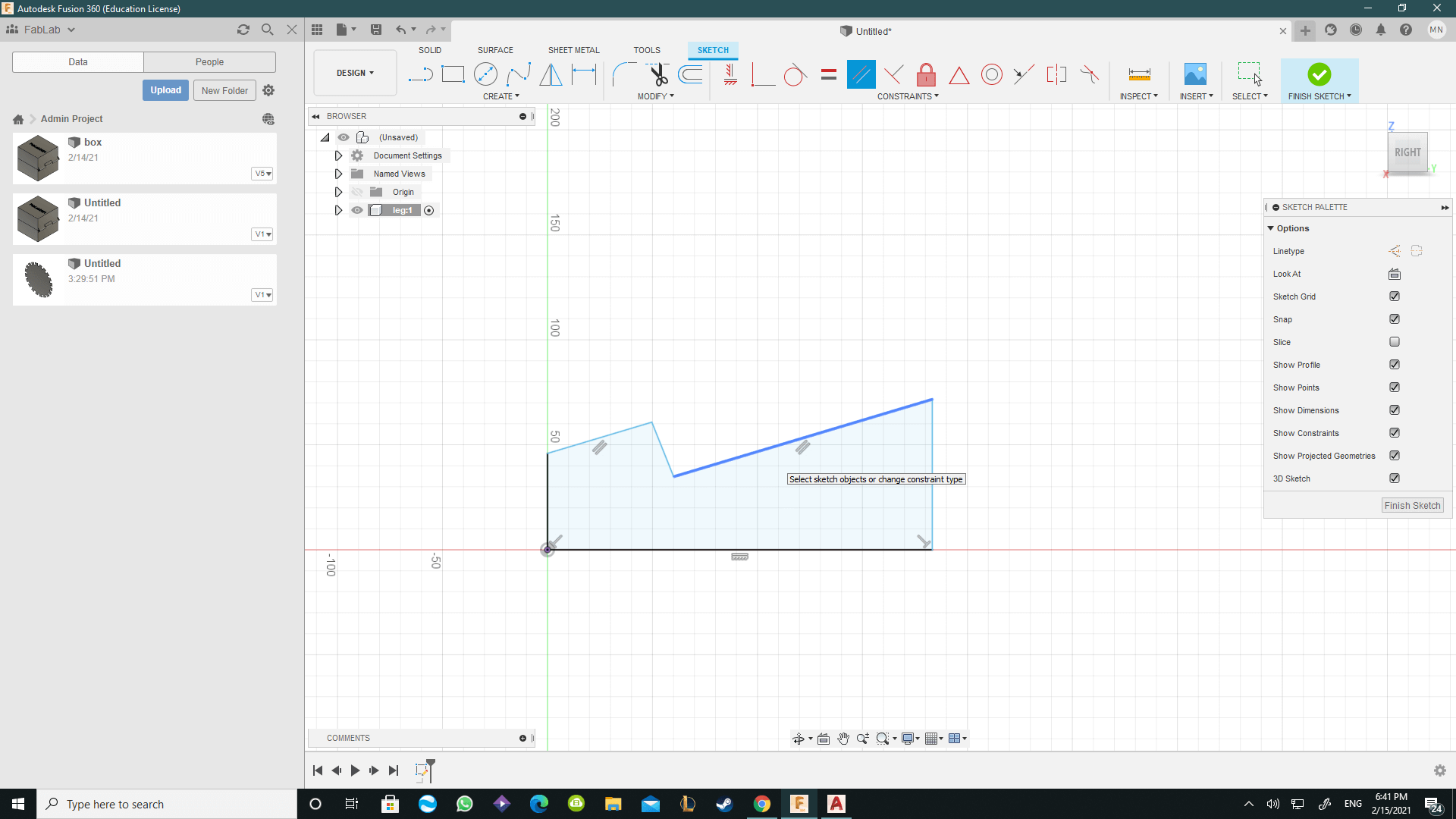This screenshot has width=1456, height=819.
Task: Toggle the Show Profile checkbox
Action: point(1395,365)
